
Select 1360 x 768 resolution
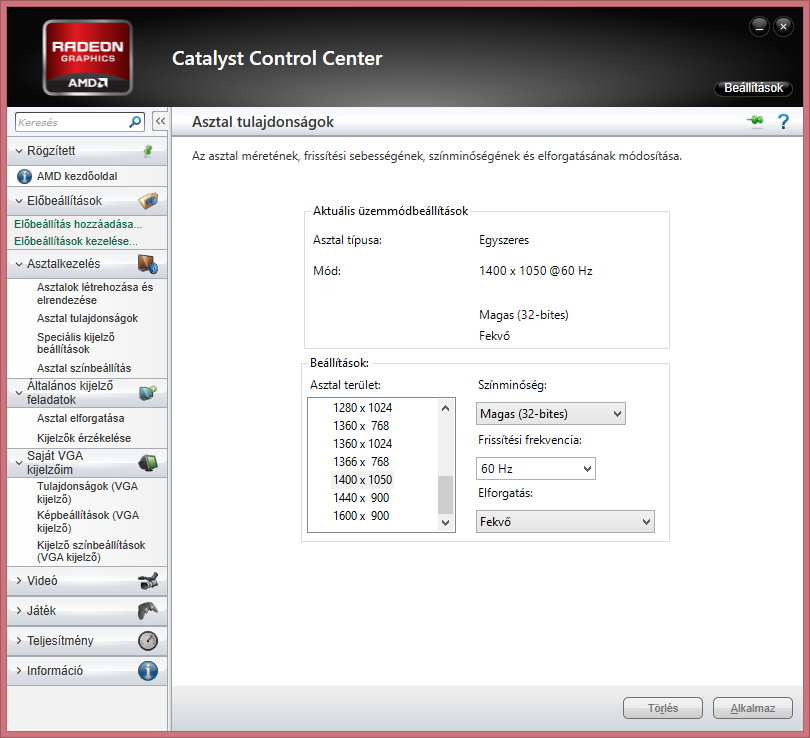pos(361,426)
